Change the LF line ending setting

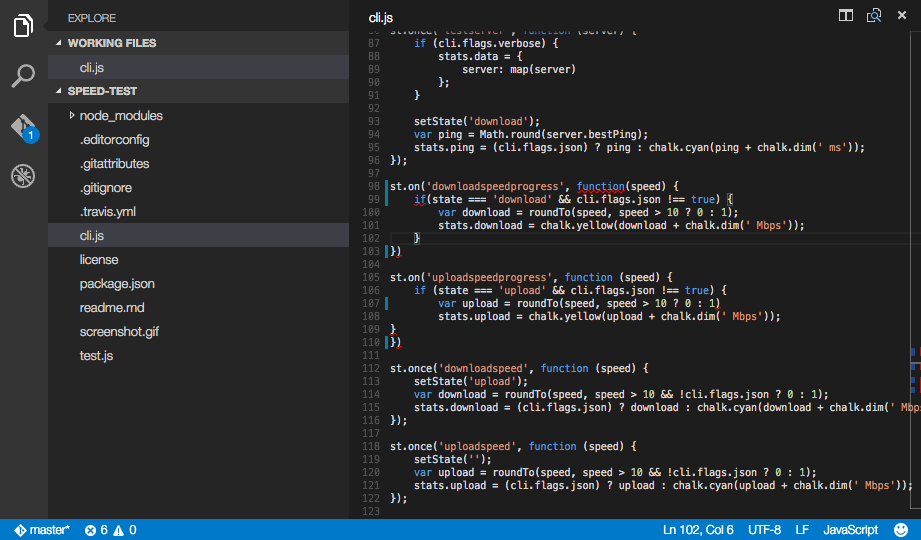click(802, 530)
